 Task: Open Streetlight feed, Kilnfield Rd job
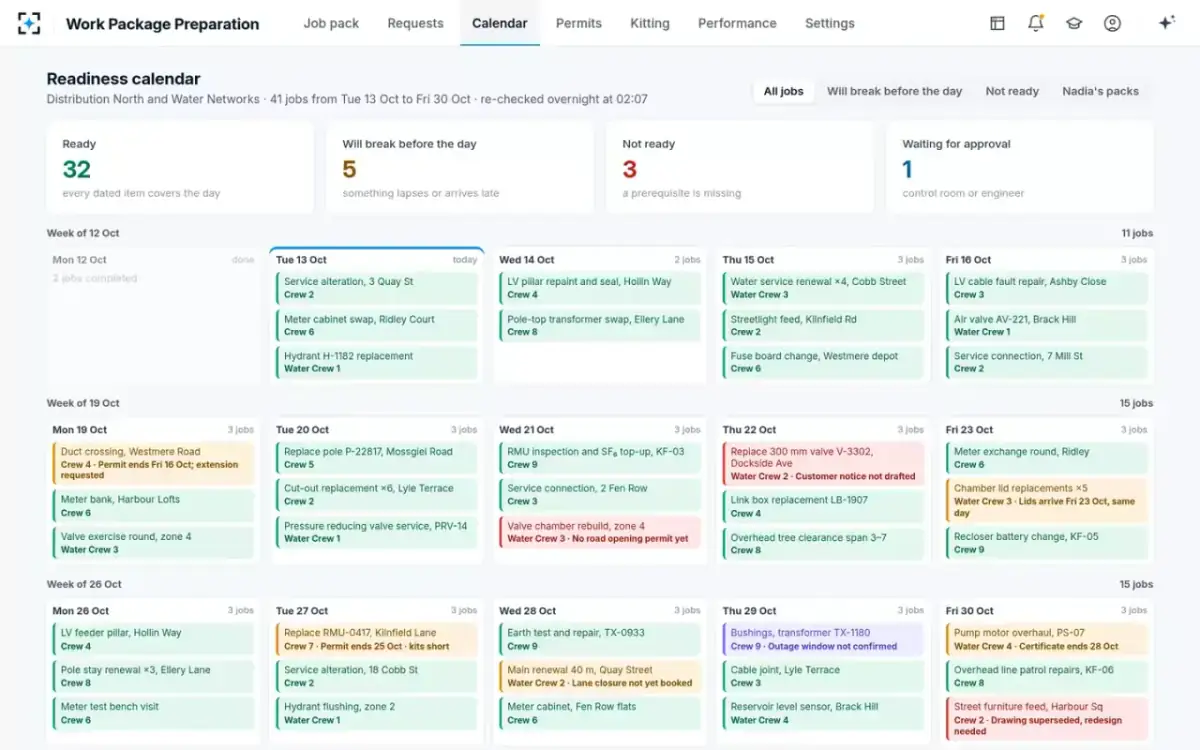tap(824, 325)
